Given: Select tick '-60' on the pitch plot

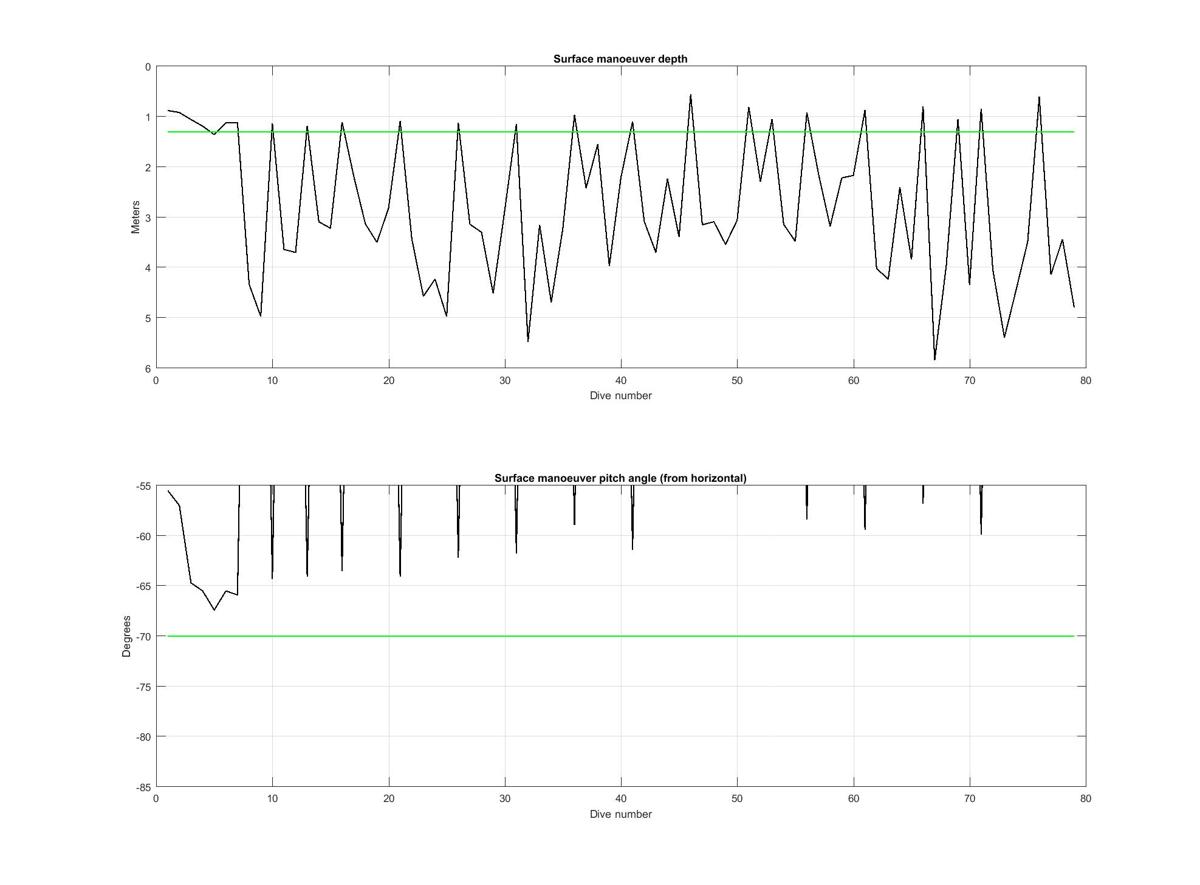Looking at the screenshot, I should coord(142,536).
